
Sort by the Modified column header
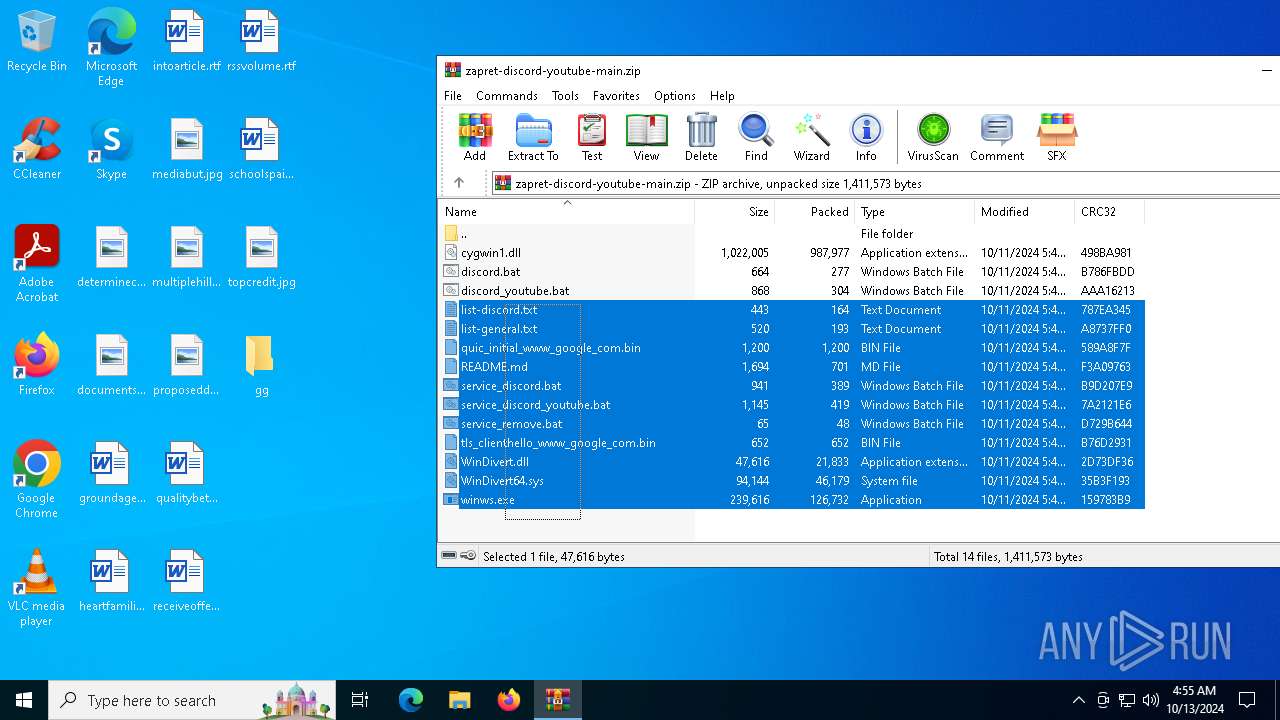(x=1025, y=212)
